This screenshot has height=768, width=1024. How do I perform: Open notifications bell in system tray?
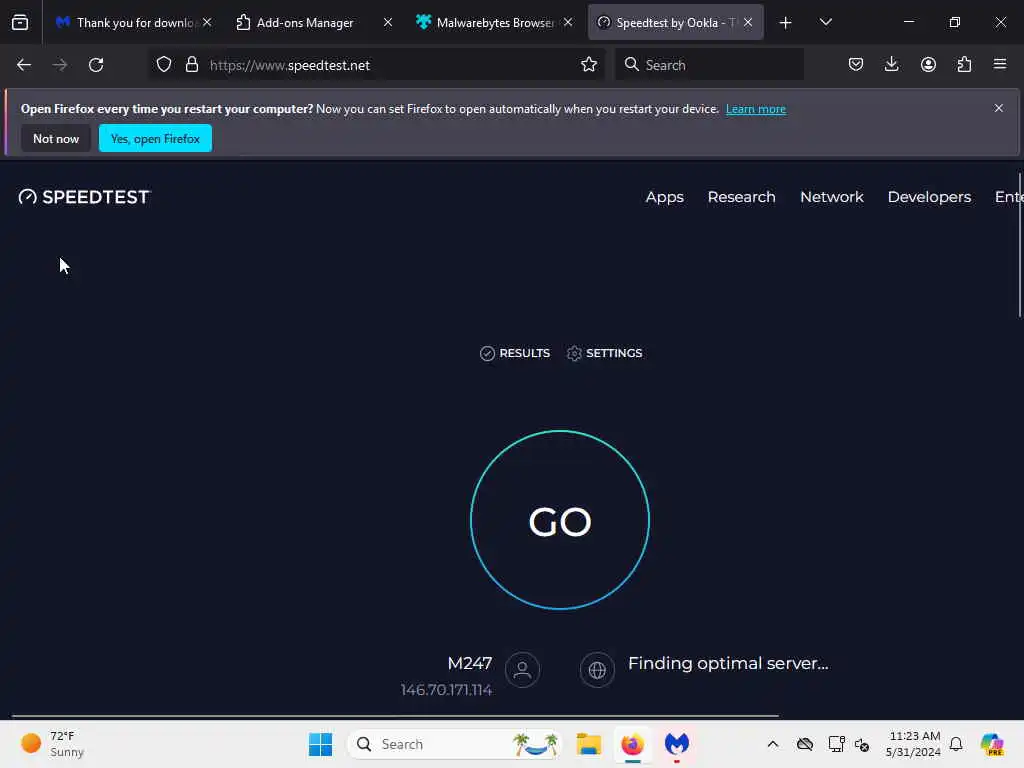coord(956,744)
